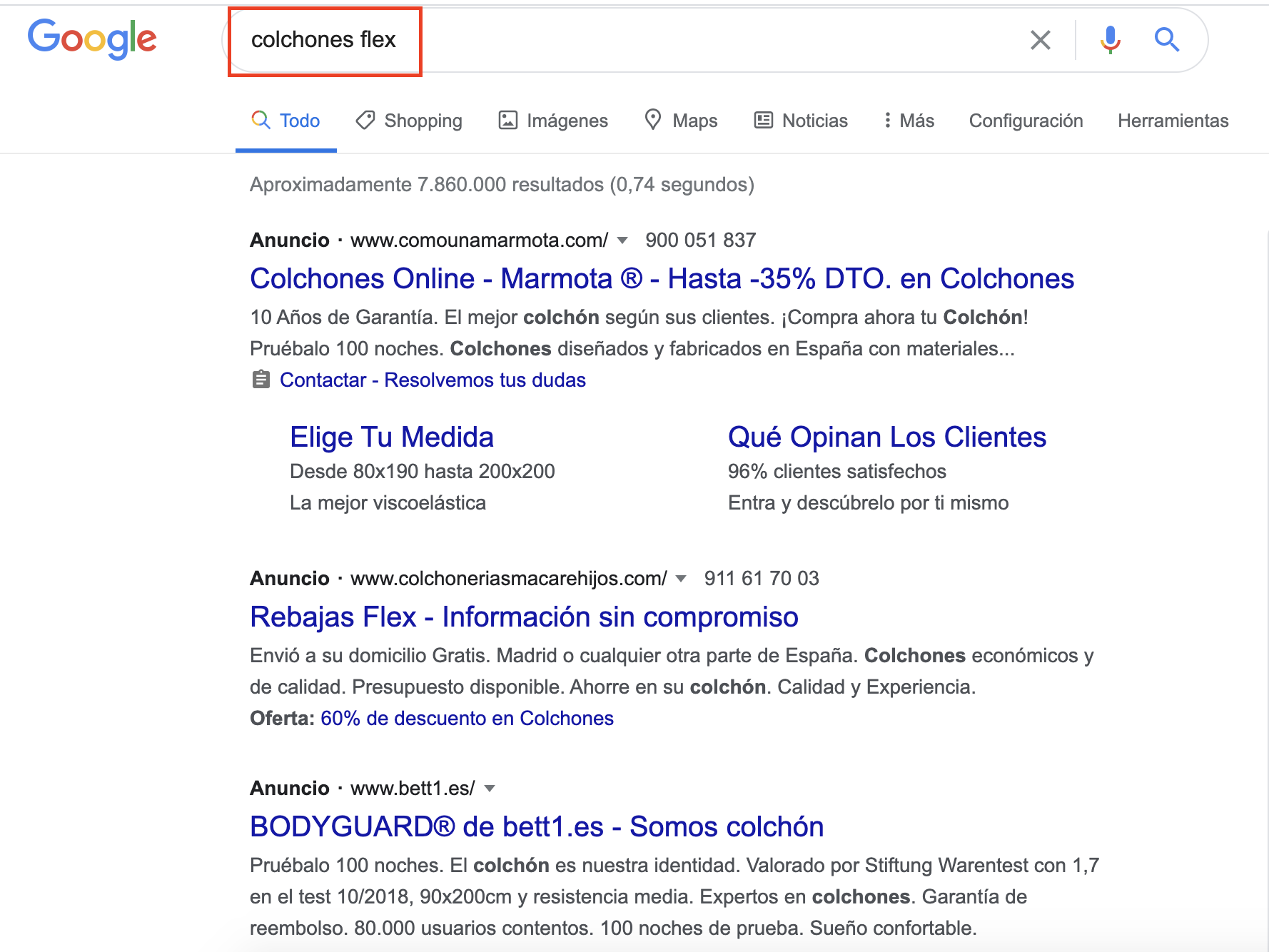Click 'Desde 80x190 hasta 200x200' text
The image size is (1269, 952).
(x=423, y=471)
